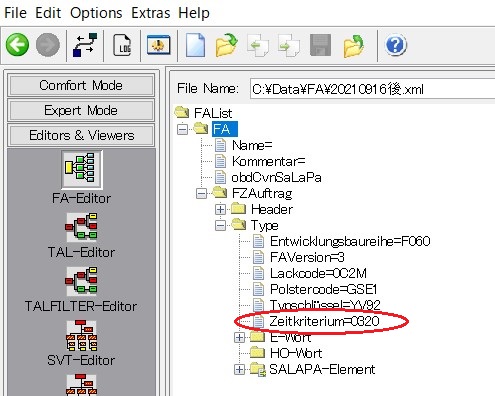Expand the SALAPA-Element tree node
The height and width of the screenshot is (396, 495).
(x=239, y=369)
